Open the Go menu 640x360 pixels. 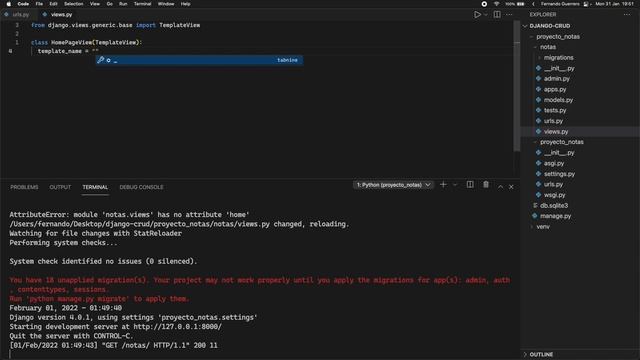(109, 4)
